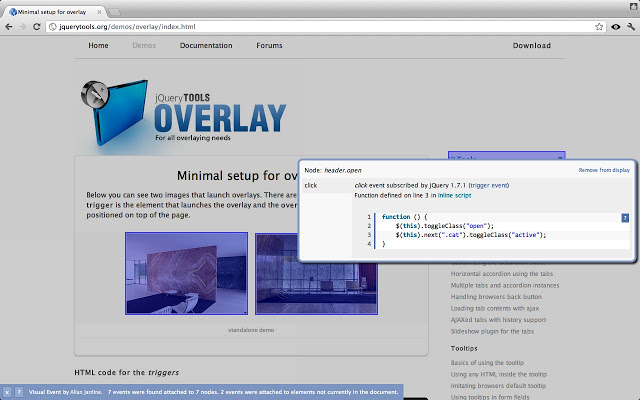Click the browser forward arrow
640x400 pixels.
tap(22, 27)
